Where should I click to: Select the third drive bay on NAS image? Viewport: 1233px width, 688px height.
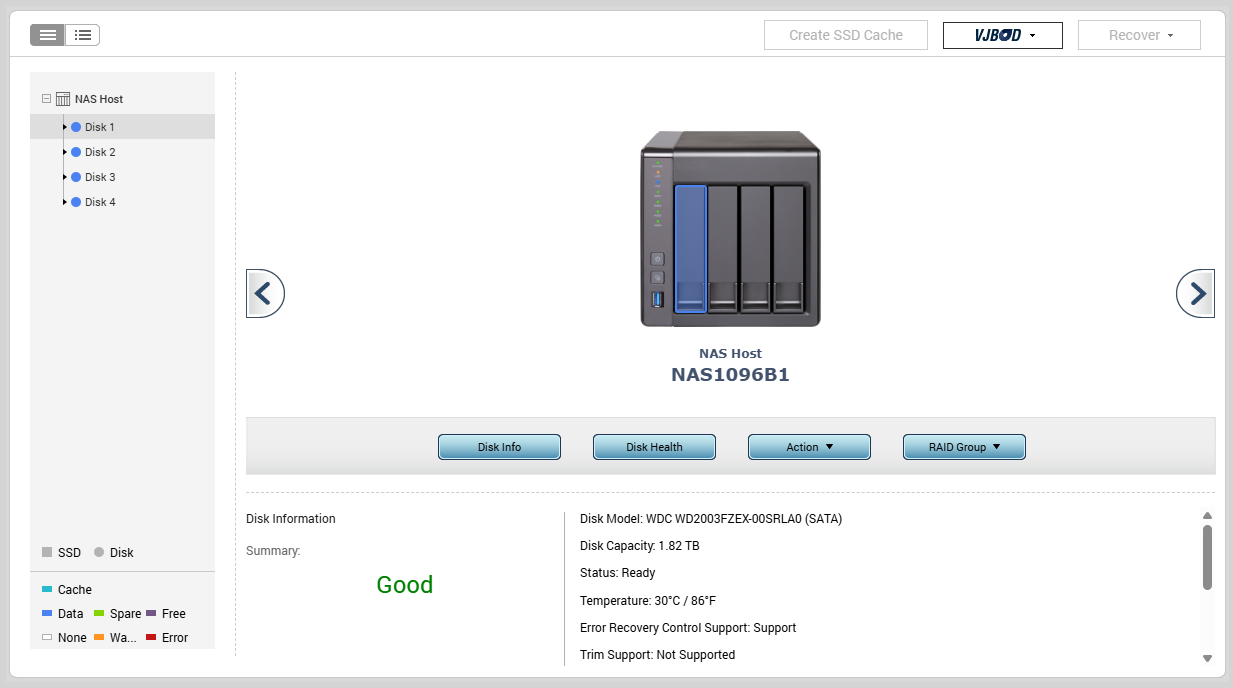(x=755, y=248)
